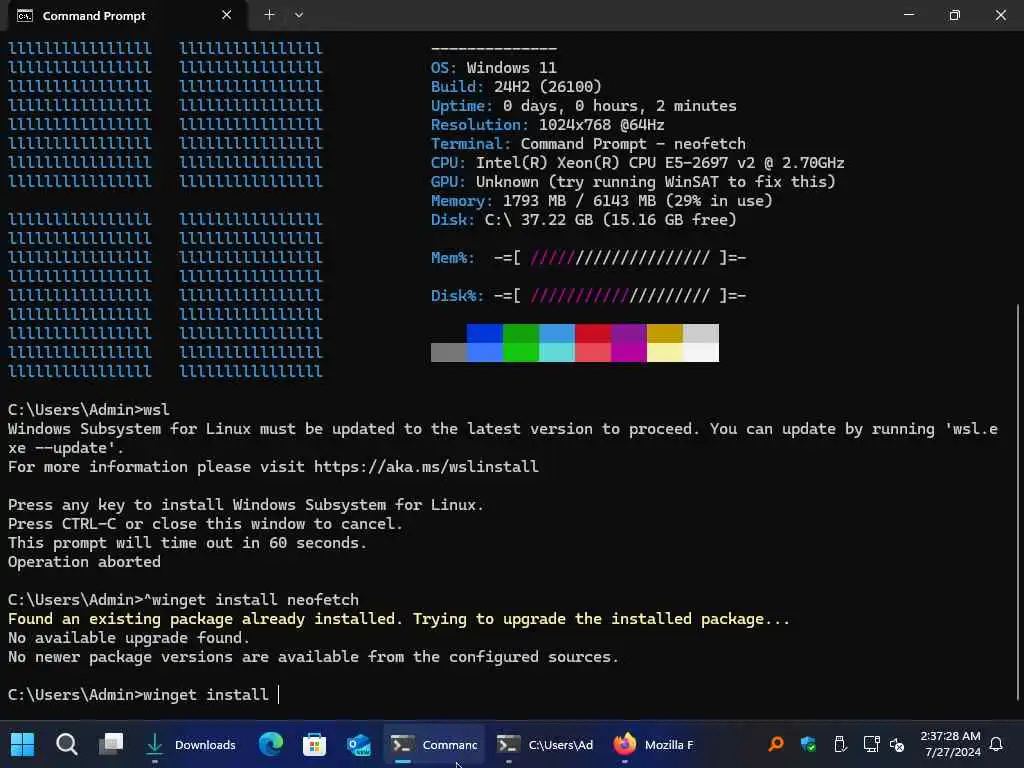Open the Windows Start menu
The width and height of the screenshot is (1024, 768).
22,744
